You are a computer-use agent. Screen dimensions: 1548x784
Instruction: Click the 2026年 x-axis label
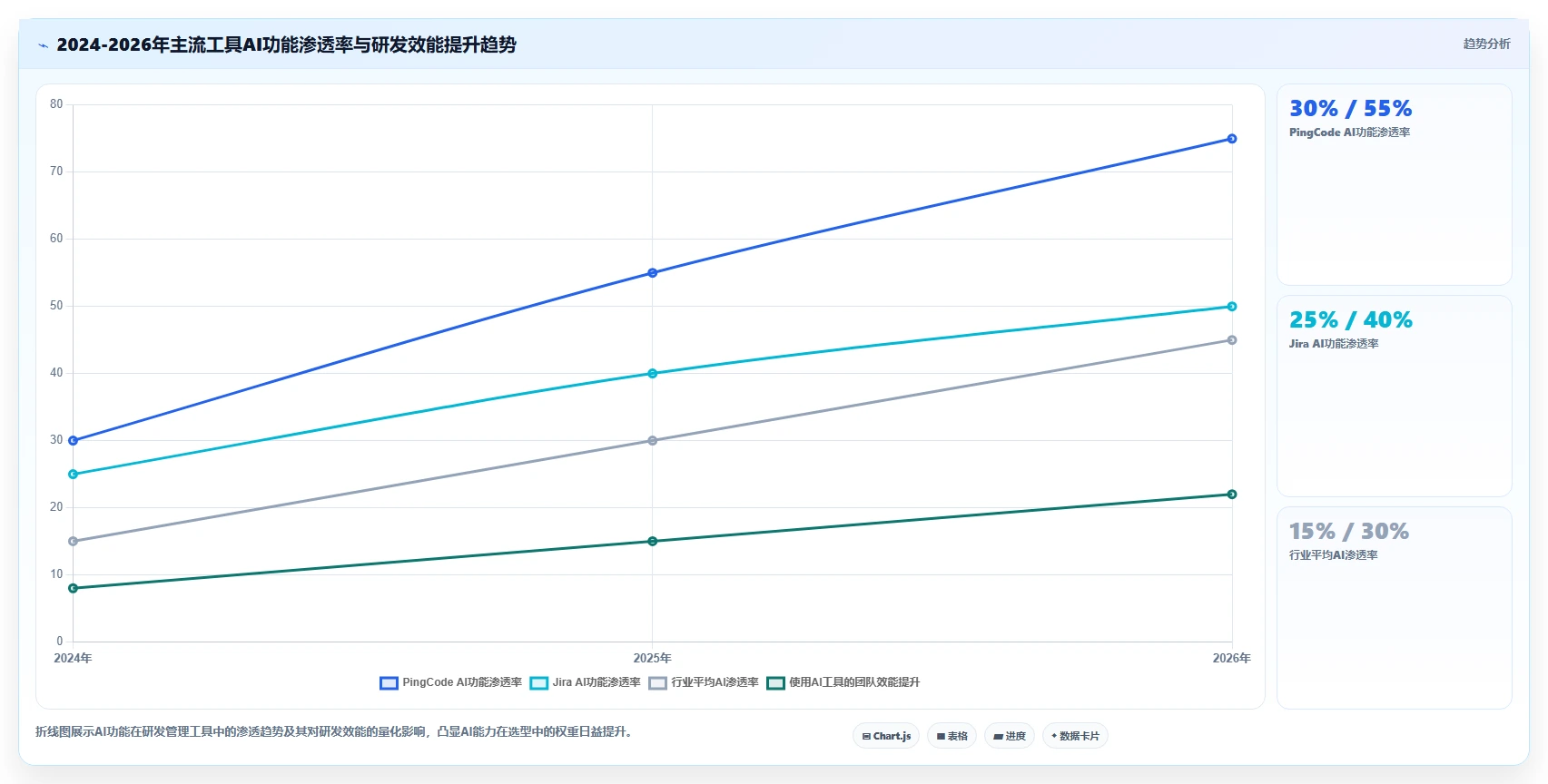point(1232,658)
